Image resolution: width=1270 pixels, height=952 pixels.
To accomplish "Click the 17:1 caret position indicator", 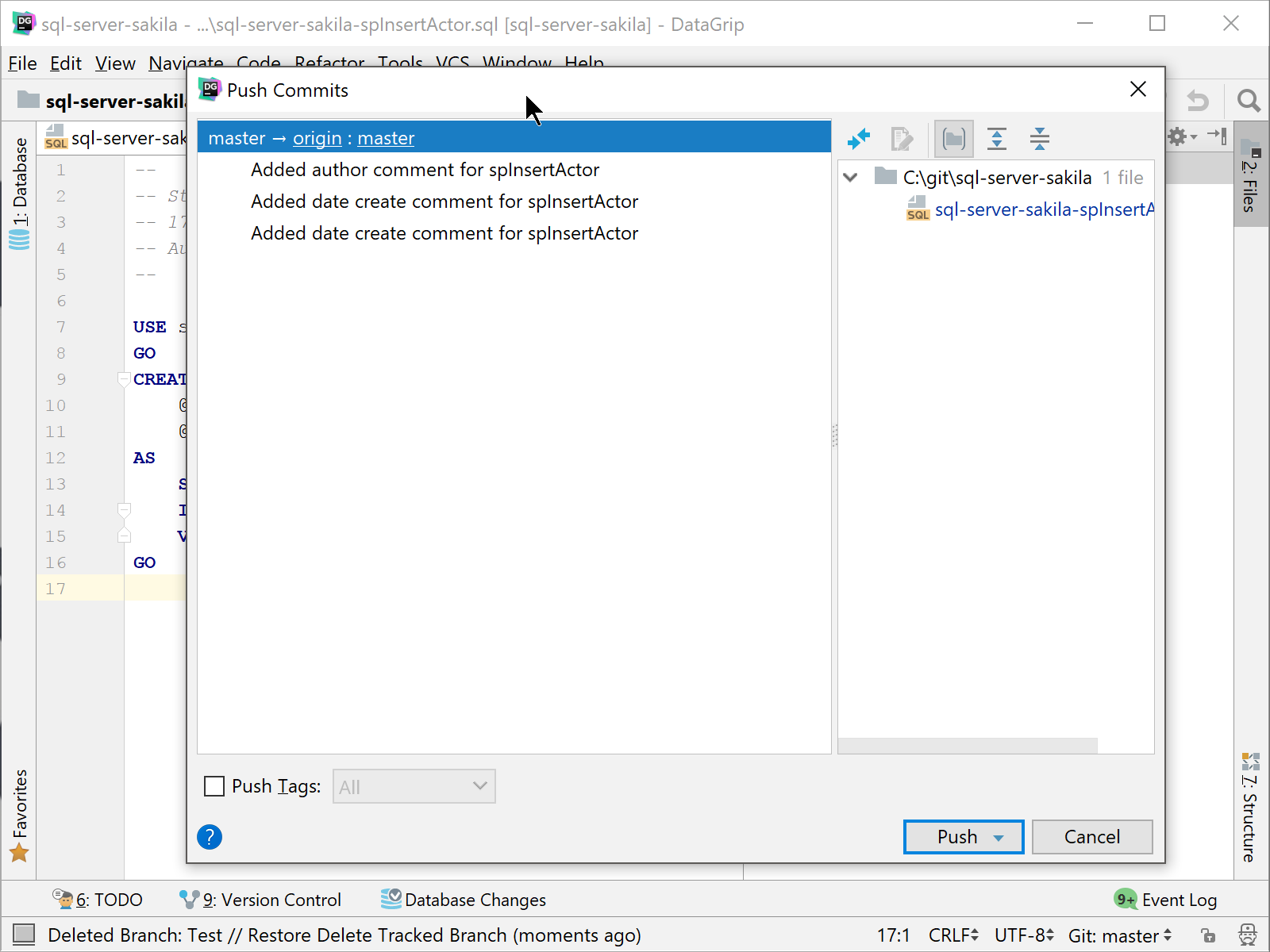I will [x=893, y=935].
